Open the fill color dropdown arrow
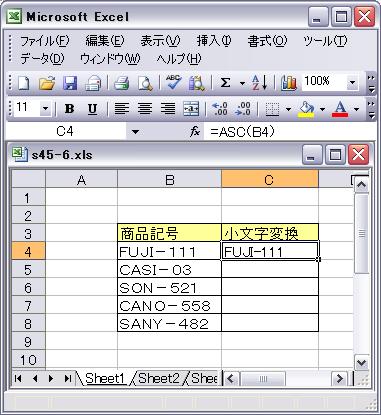The width and height of the screenshot is (381, 415). (322, 109)
